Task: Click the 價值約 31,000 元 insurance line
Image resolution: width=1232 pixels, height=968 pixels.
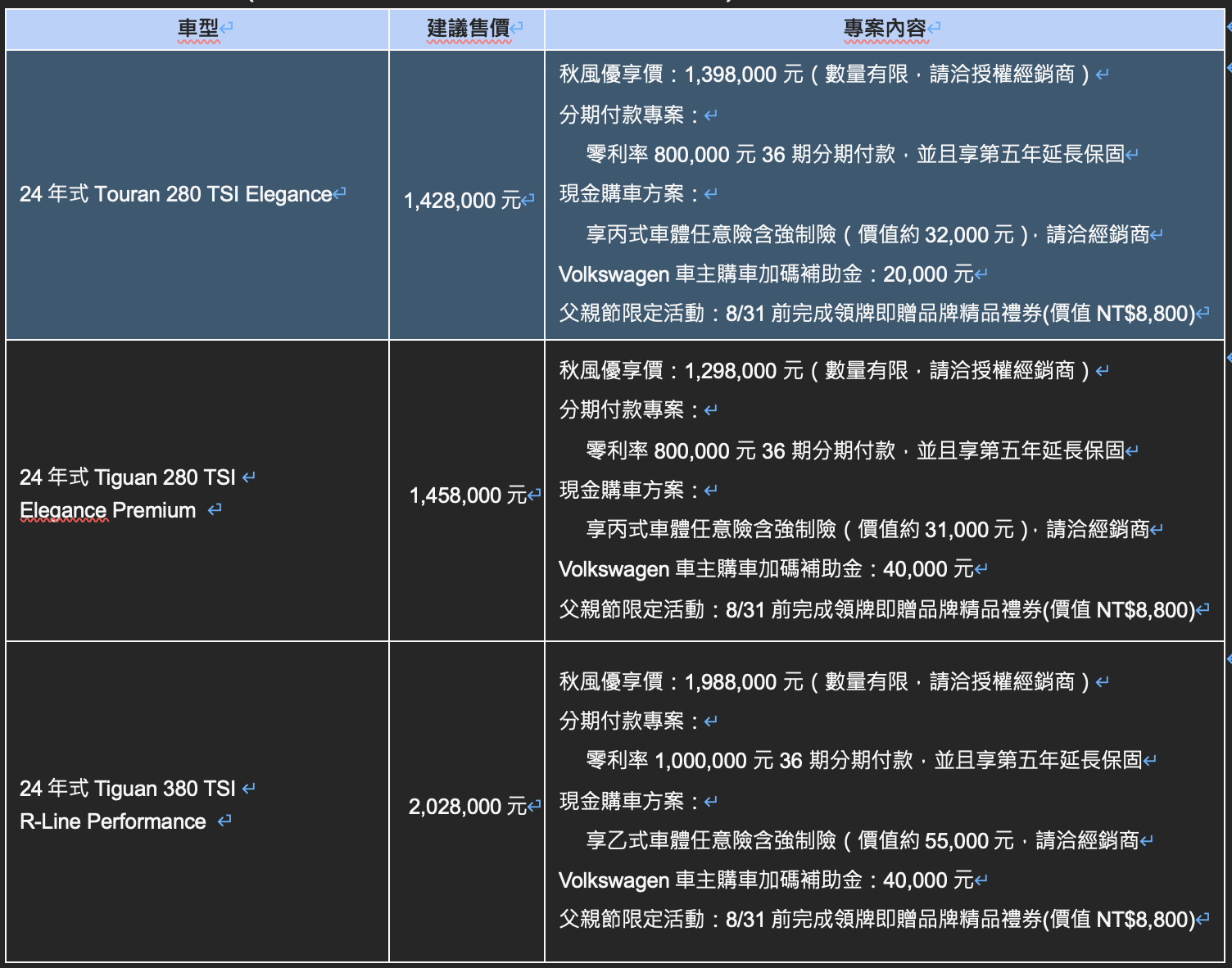Action: (x=867, y=530)
